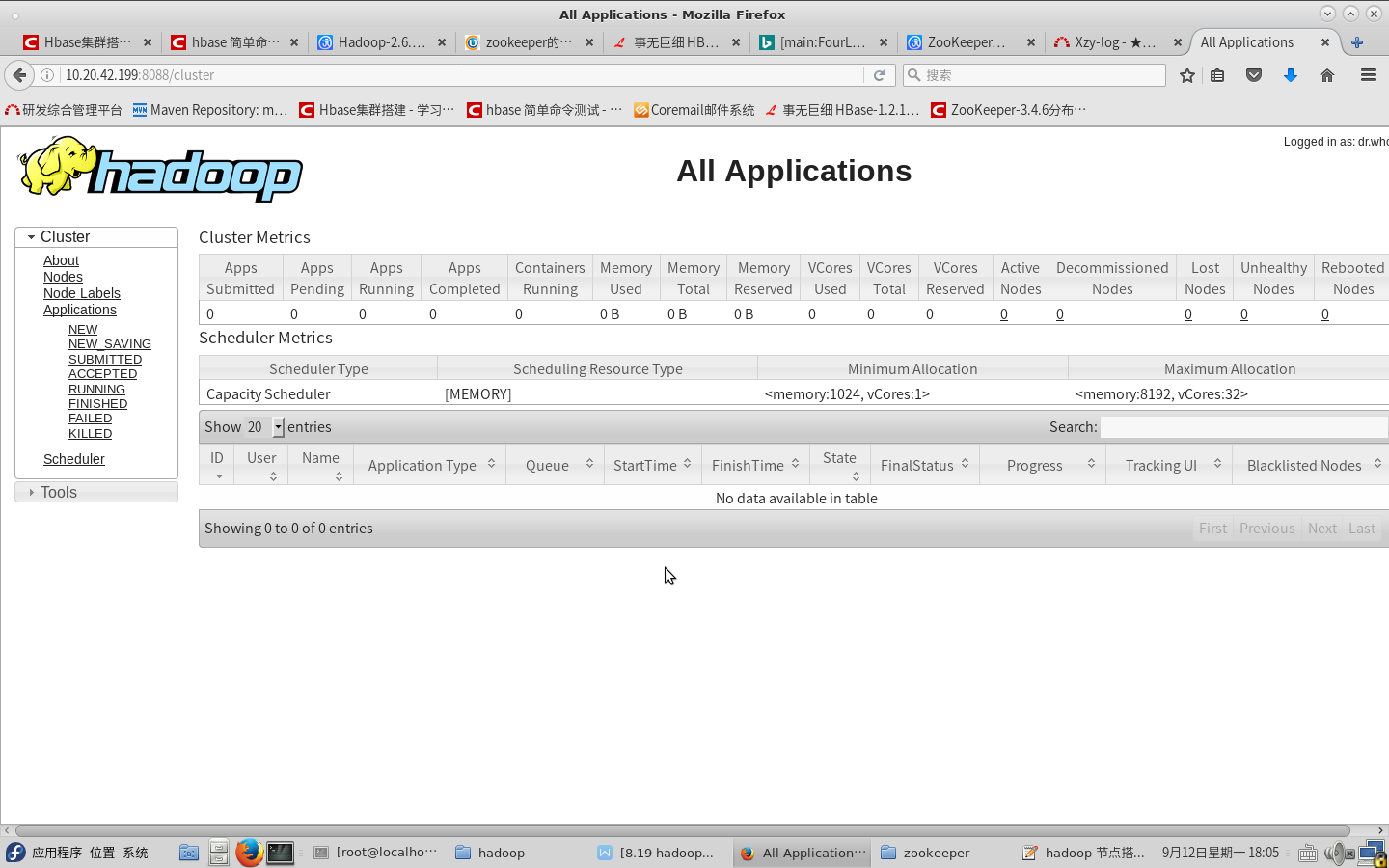Click the site info icon in URL bar
This screenshot has height=868, width=1389.
tap(47, 75)
